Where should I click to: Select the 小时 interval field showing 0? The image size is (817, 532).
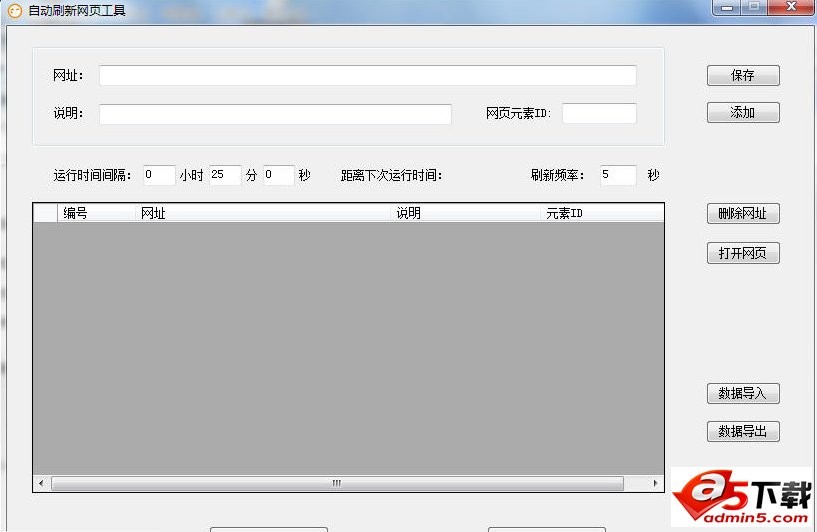pos(159,175)
